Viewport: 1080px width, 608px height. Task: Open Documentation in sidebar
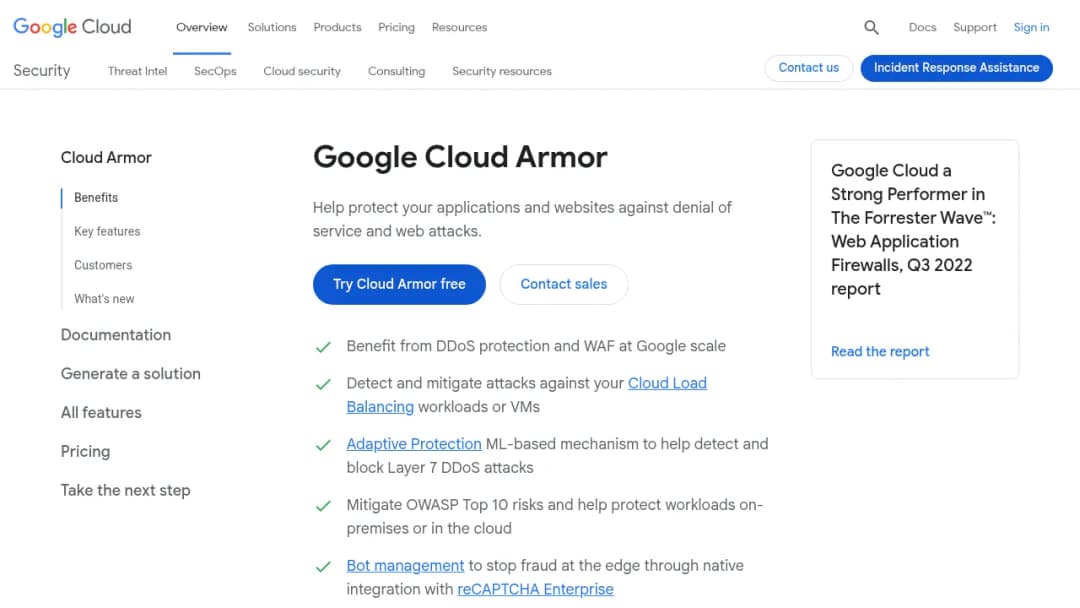[116, 335]
